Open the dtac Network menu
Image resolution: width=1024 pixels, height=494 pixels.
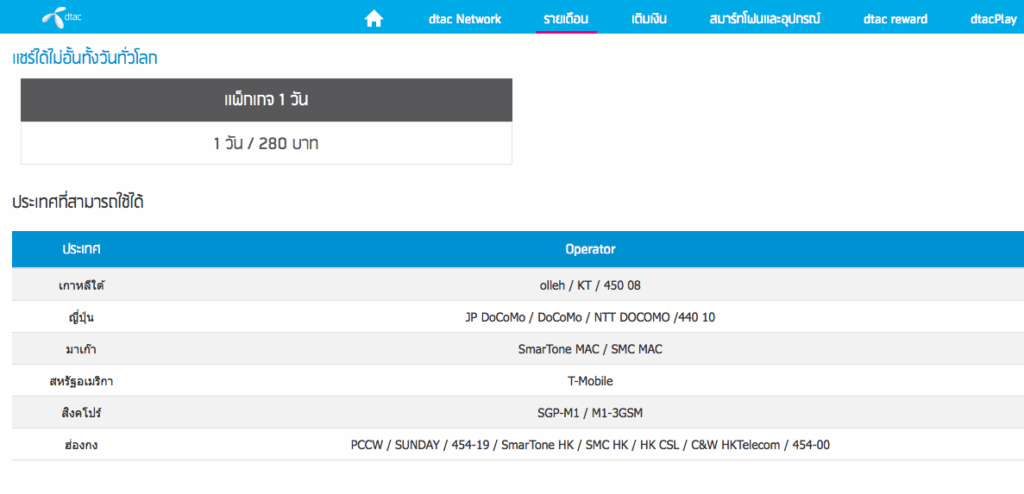coord(465,19)
